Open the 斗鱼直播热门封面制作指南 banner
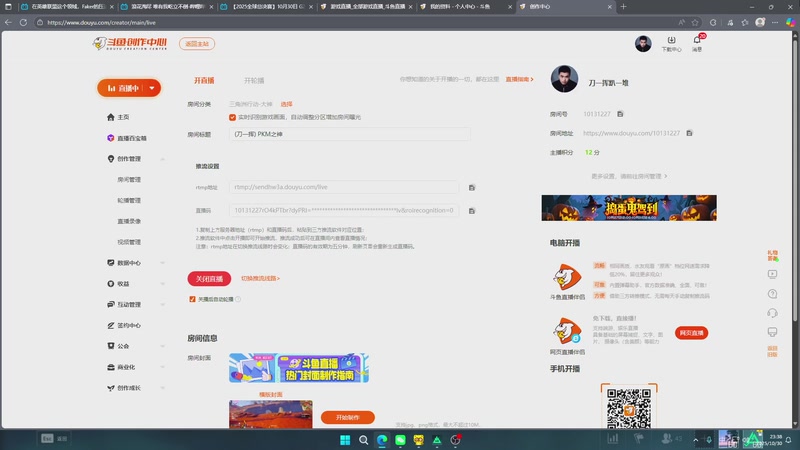Viewport: 800px width, 450px height. (299, 368)
